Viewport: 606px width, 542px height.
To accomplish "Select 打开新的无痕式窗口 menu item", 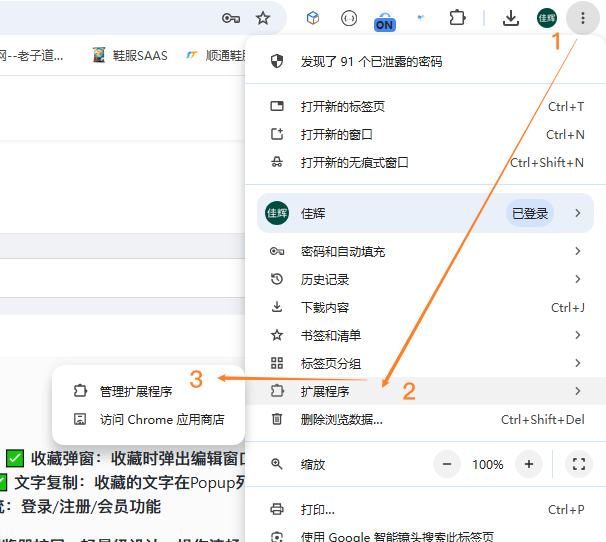I will point(425,162).
